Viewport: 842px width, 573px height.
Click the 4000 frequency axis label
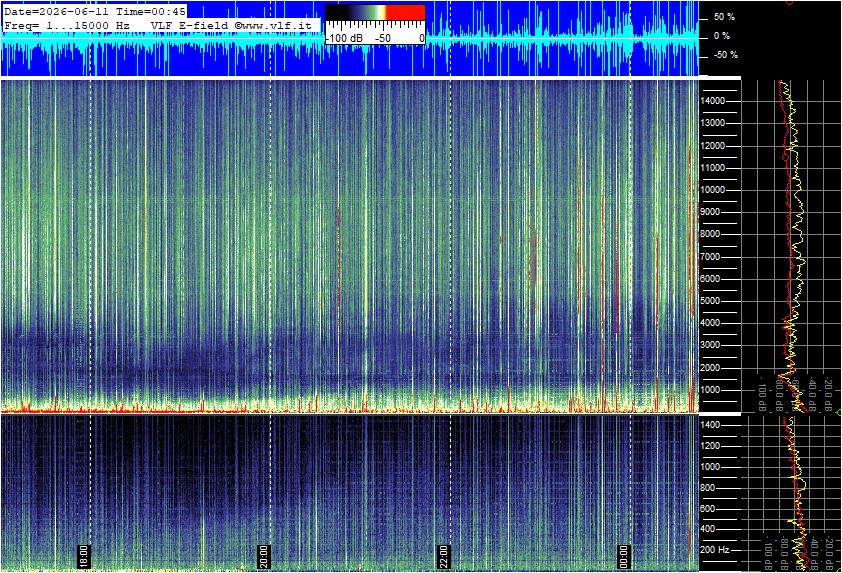[710, 323]
